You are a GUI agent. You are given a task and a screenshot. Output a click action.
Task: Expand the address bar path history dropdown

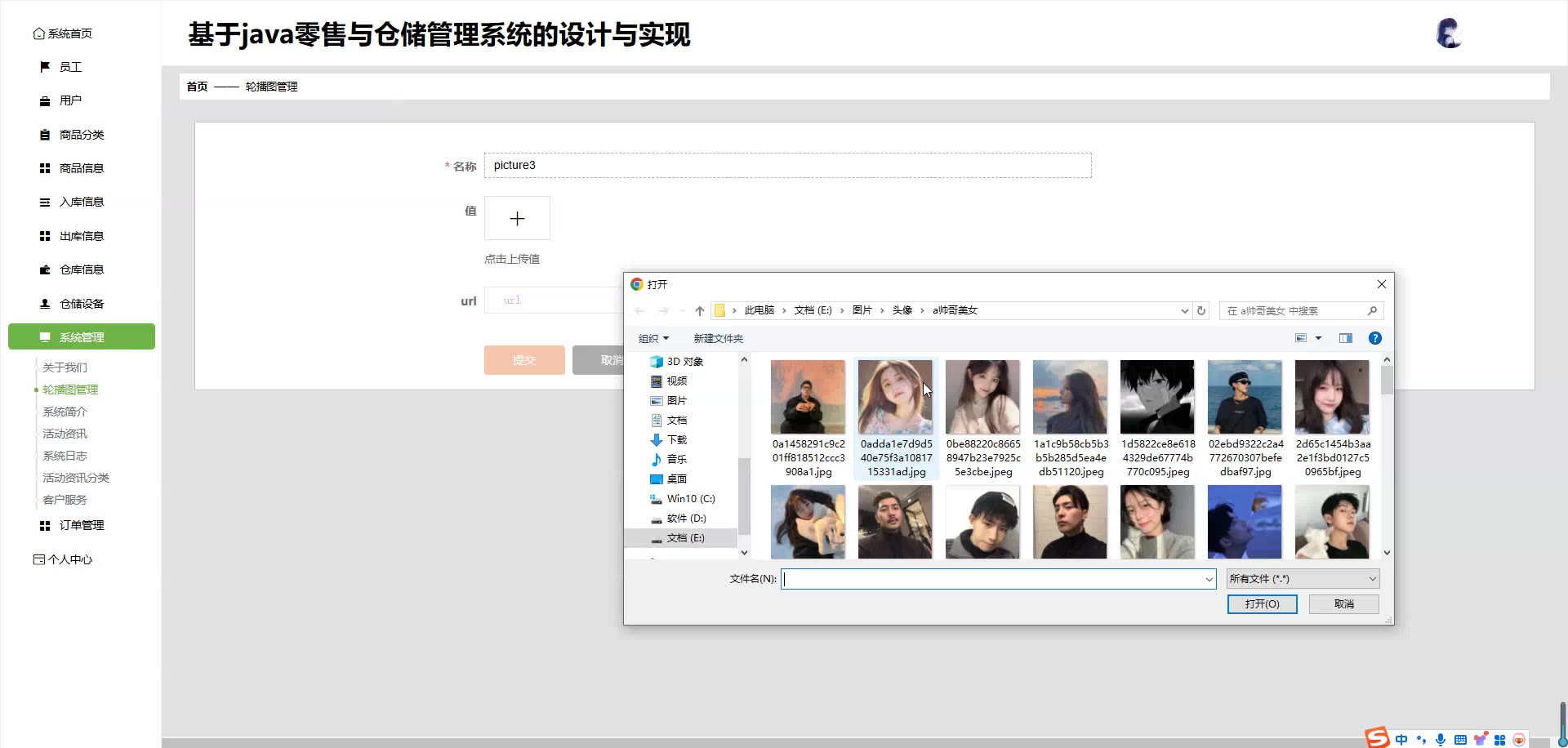pos(1185,310)
